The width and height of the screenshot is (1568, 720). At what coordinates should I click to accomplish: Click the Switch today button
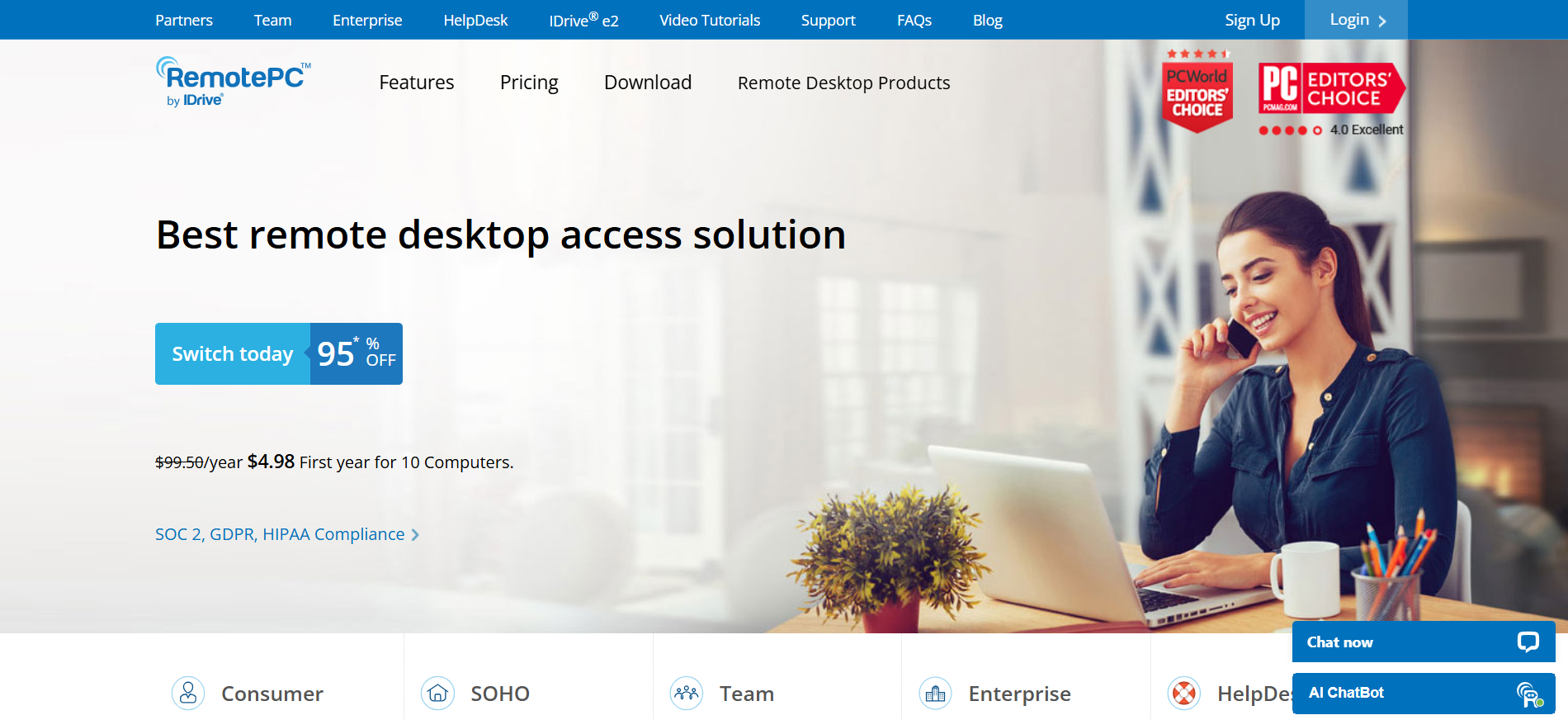(233, 353)
